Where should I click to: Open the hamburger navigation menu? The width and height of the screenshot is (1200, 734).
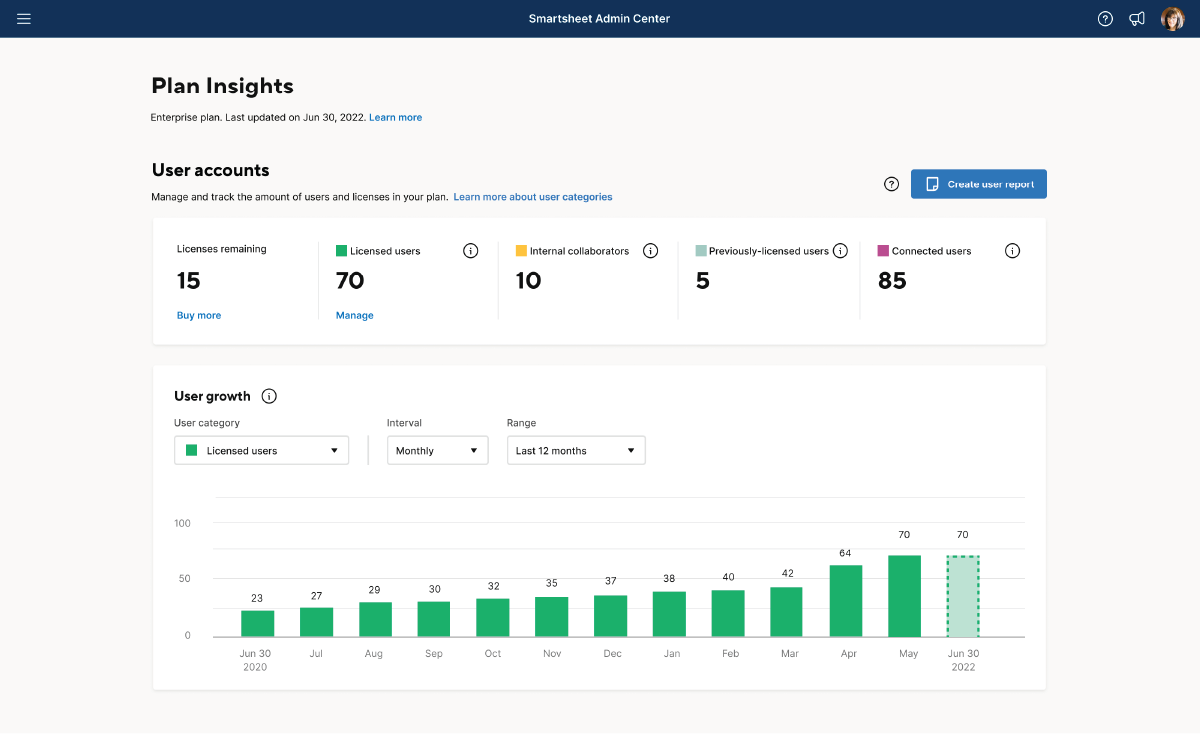pos(24,19)
